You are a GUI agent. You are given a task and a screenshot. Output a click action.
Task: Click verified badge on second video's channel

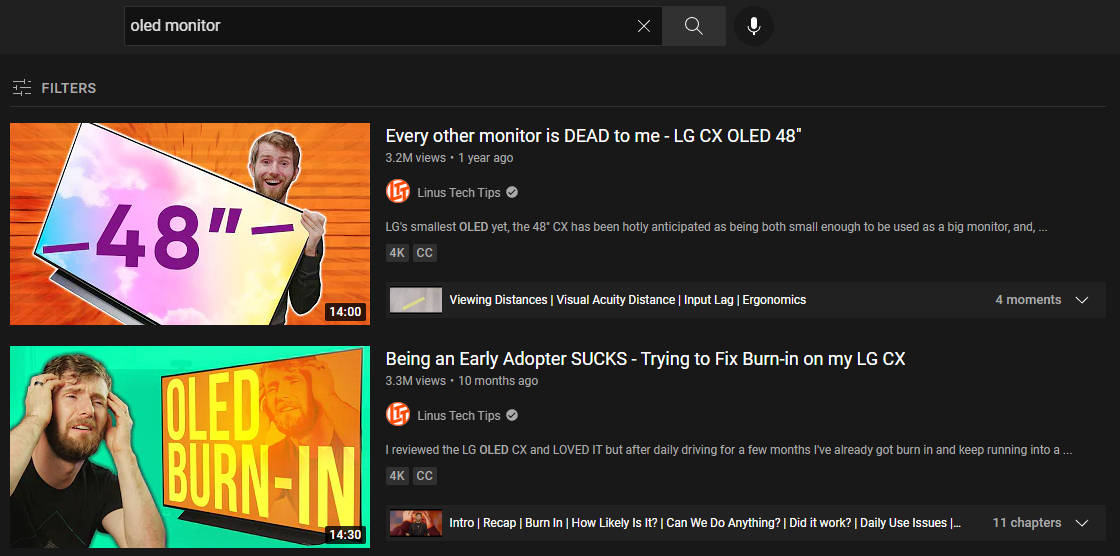coord(512,415)
